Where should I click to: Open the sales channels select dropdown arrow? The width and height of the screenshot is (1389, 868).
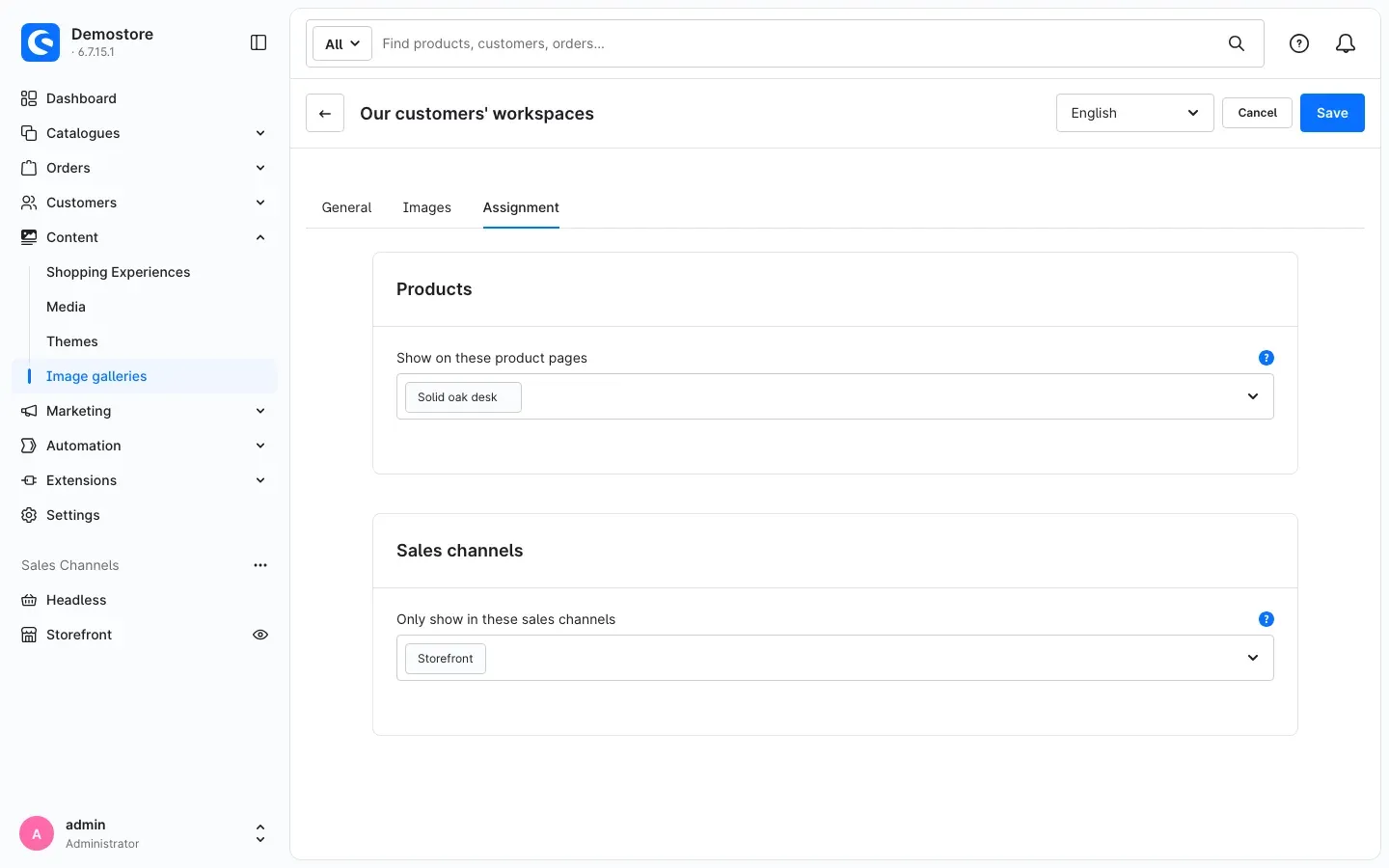click(1253, 658)
